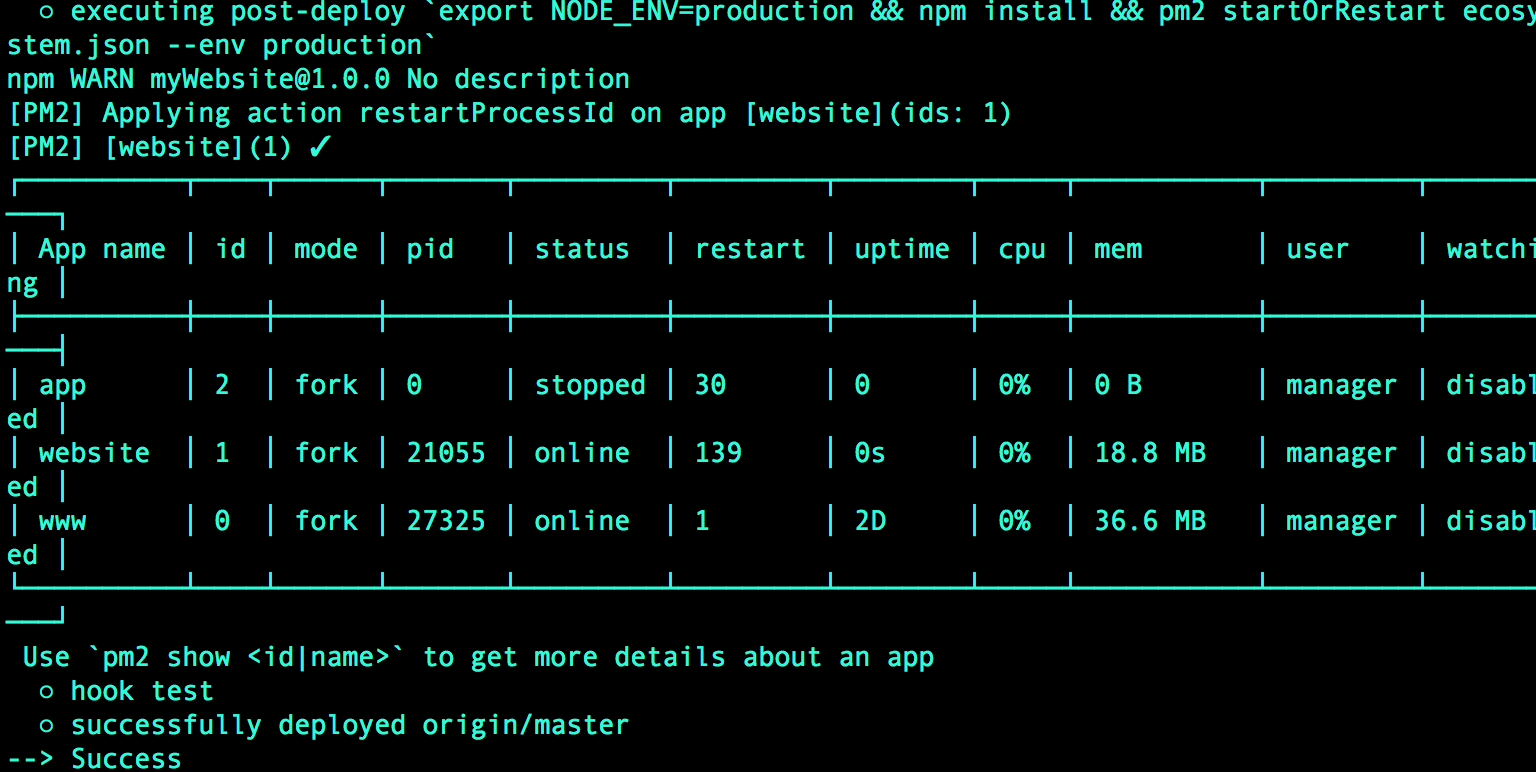Image resolution: width=1536 pixels, height=772 pixels.
Task: Click the uptime column header
Action: [x=901, y=248]
